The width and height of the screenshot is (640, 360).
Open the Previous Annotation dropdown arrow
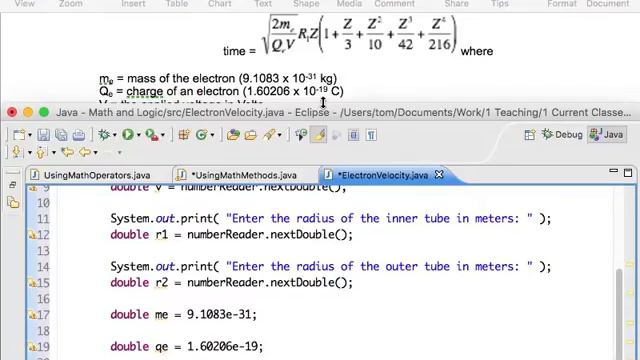tap(53, 153)
